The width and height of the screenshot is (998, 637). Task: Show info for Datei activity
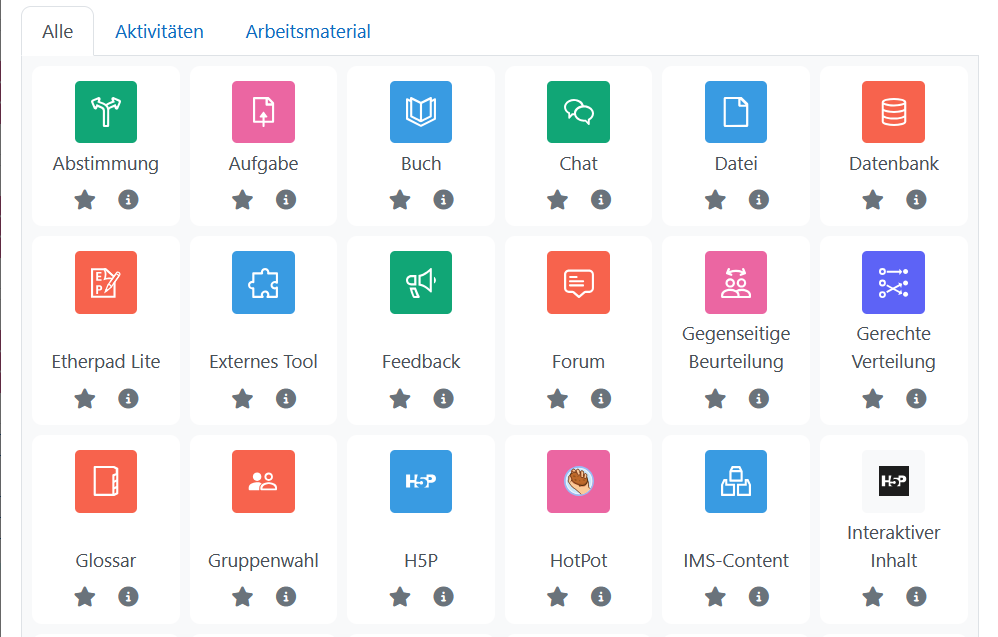(759, 200)
